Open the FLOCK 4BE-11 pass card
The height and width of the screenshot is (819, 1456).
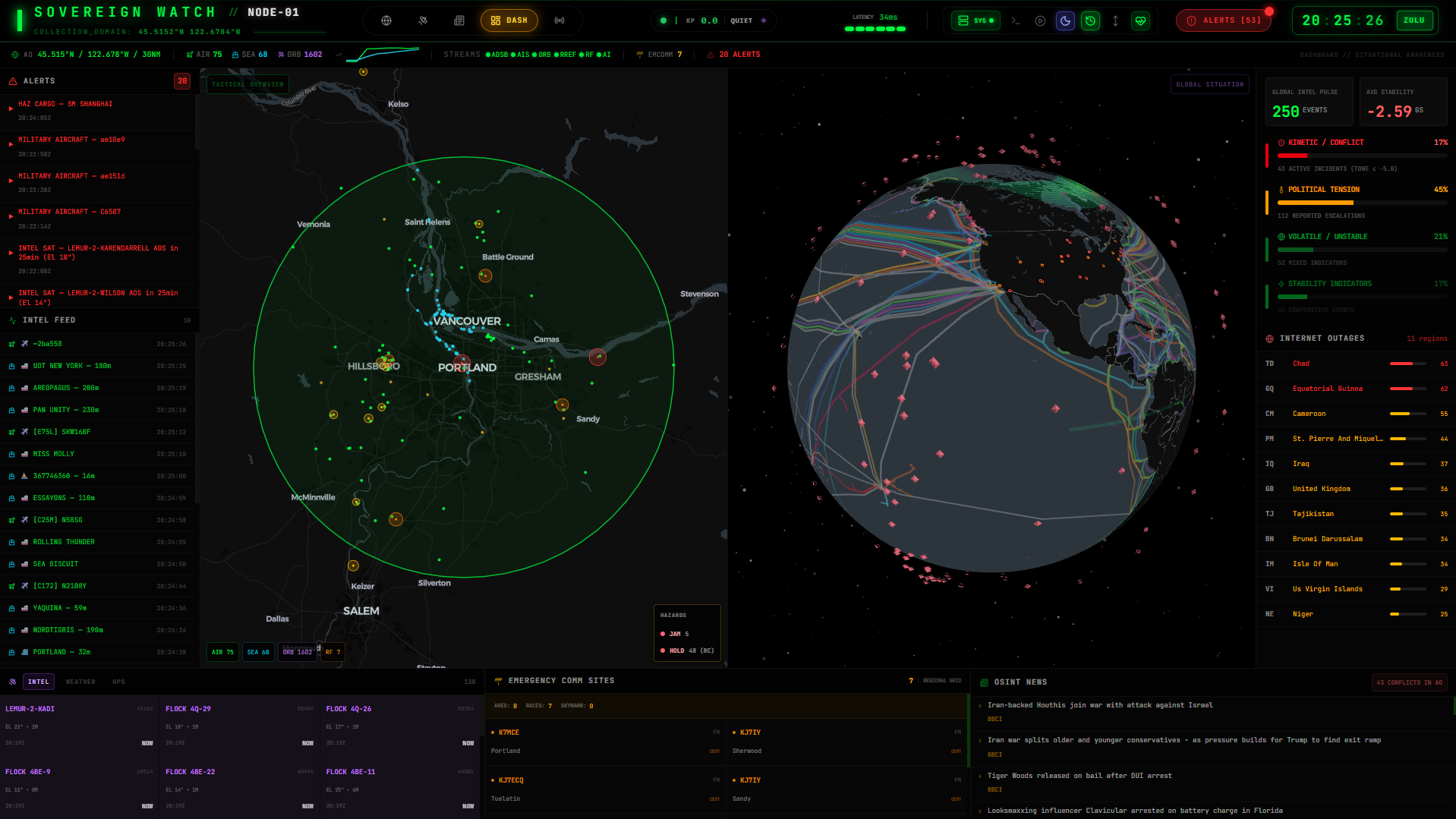[400, 789]
